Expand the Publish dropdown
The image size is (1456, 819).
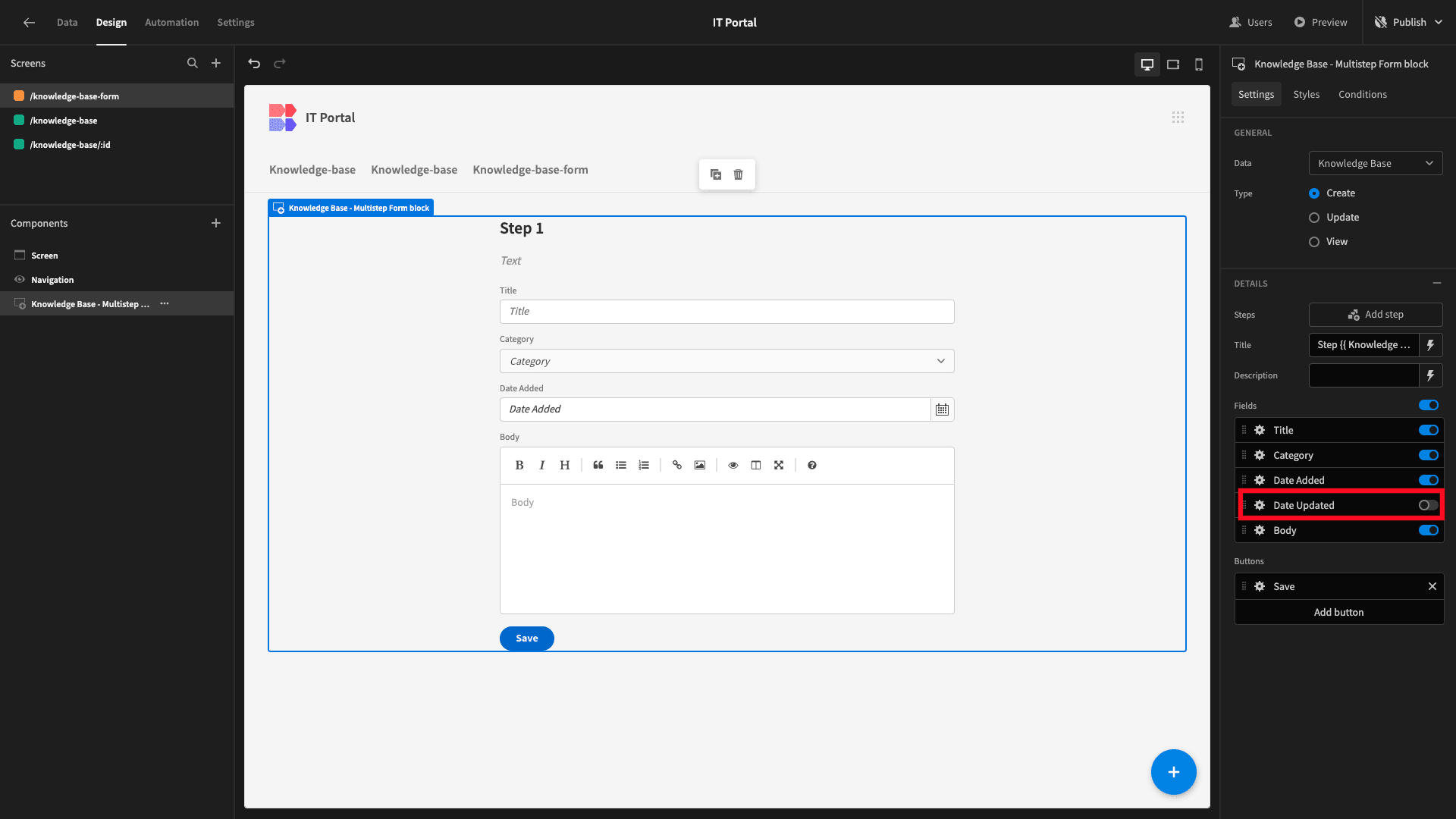click(x=1439, y=23)
